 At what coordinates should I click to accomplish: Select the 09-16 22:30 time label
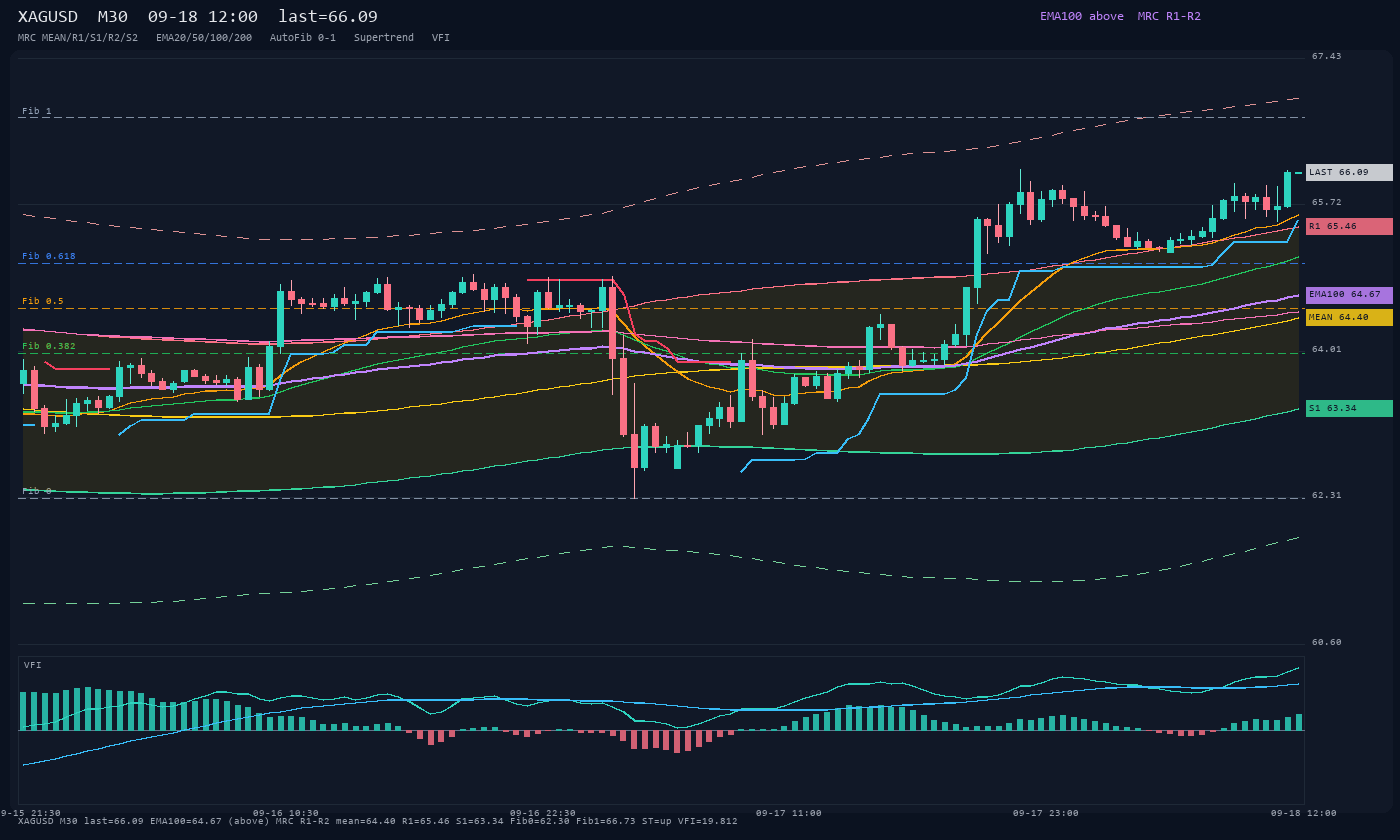pyautogui.click(x=543, y=813)
